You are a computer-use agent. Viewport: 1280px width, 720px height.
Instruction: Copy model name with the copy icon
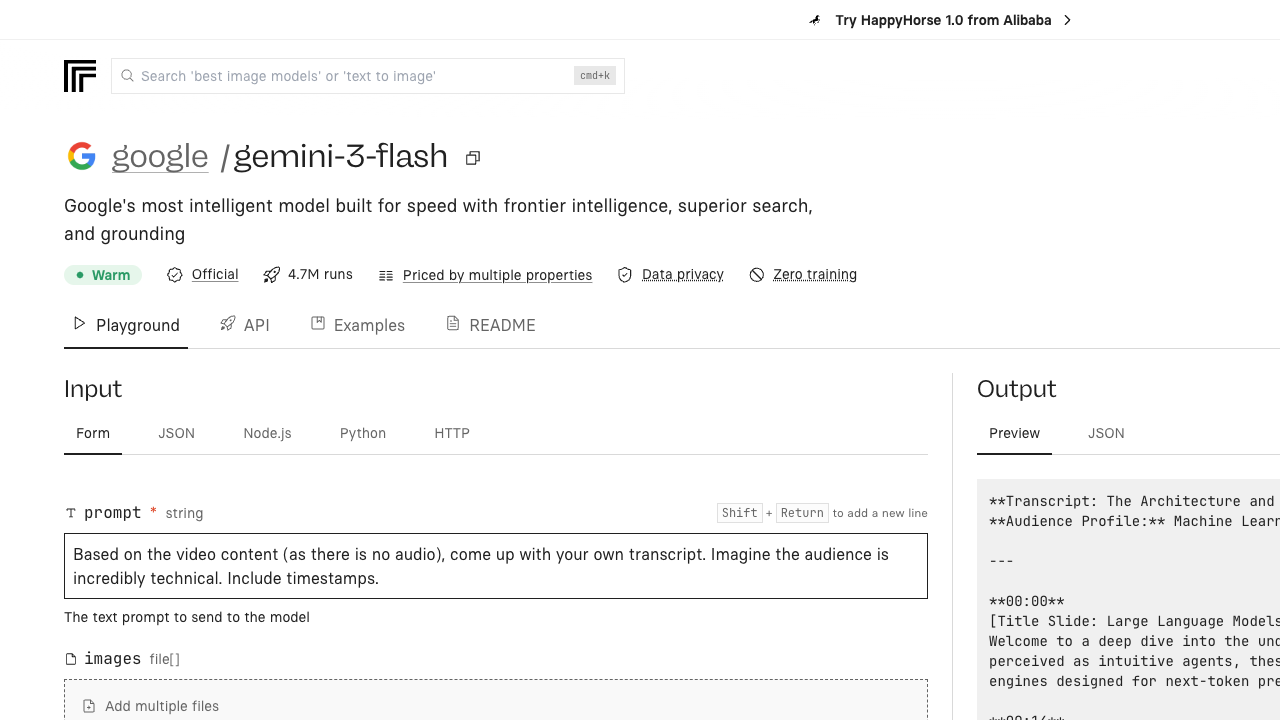(473, 158)
